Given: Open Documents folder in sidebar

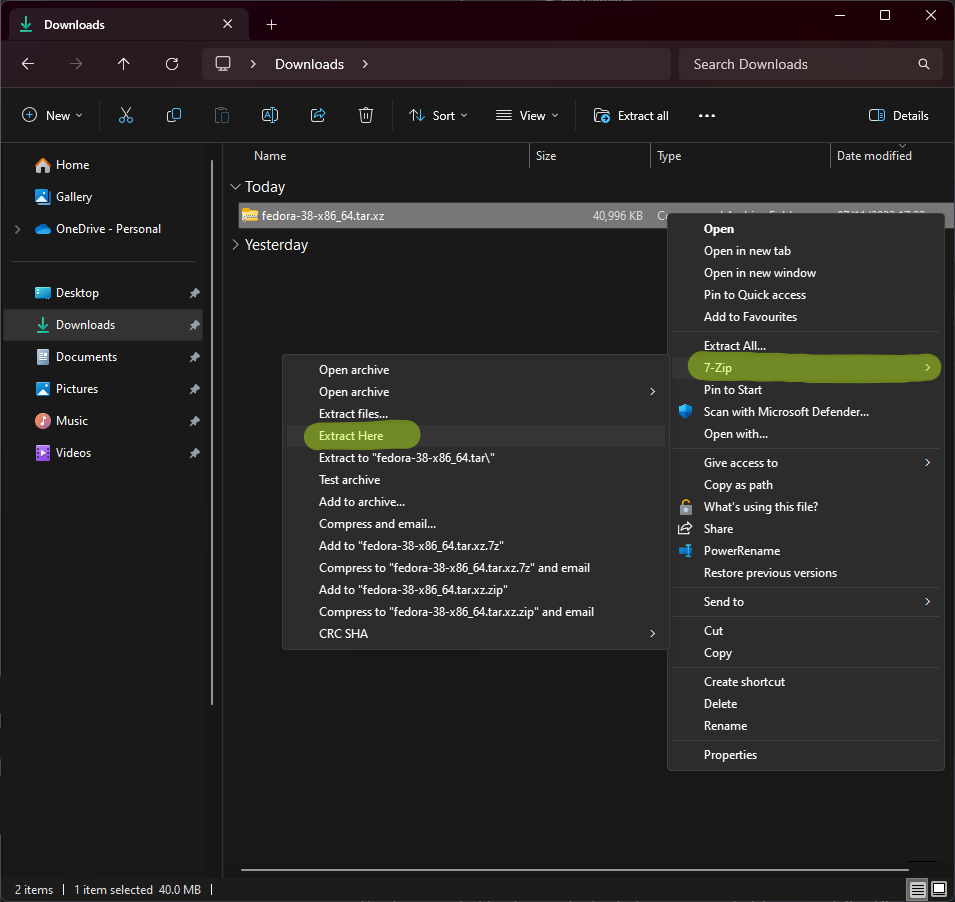Looking at the screenshot, I should click(x=86, y=357).
